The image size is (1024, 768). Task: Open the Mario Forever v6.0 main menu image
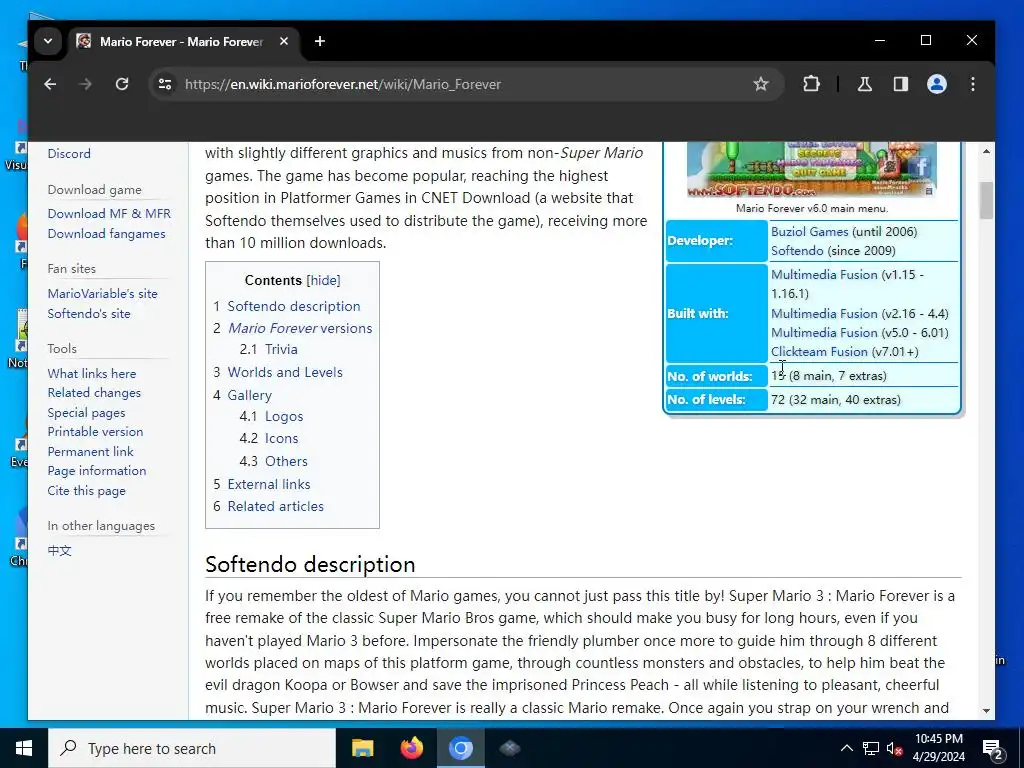click(812, 169)
